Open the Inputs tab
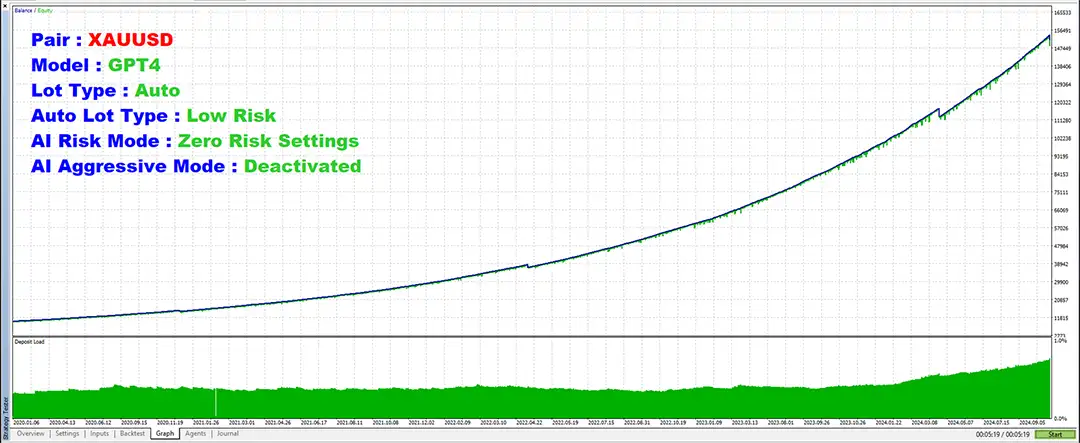This screenshot has width=1080, height=443. 100,434
